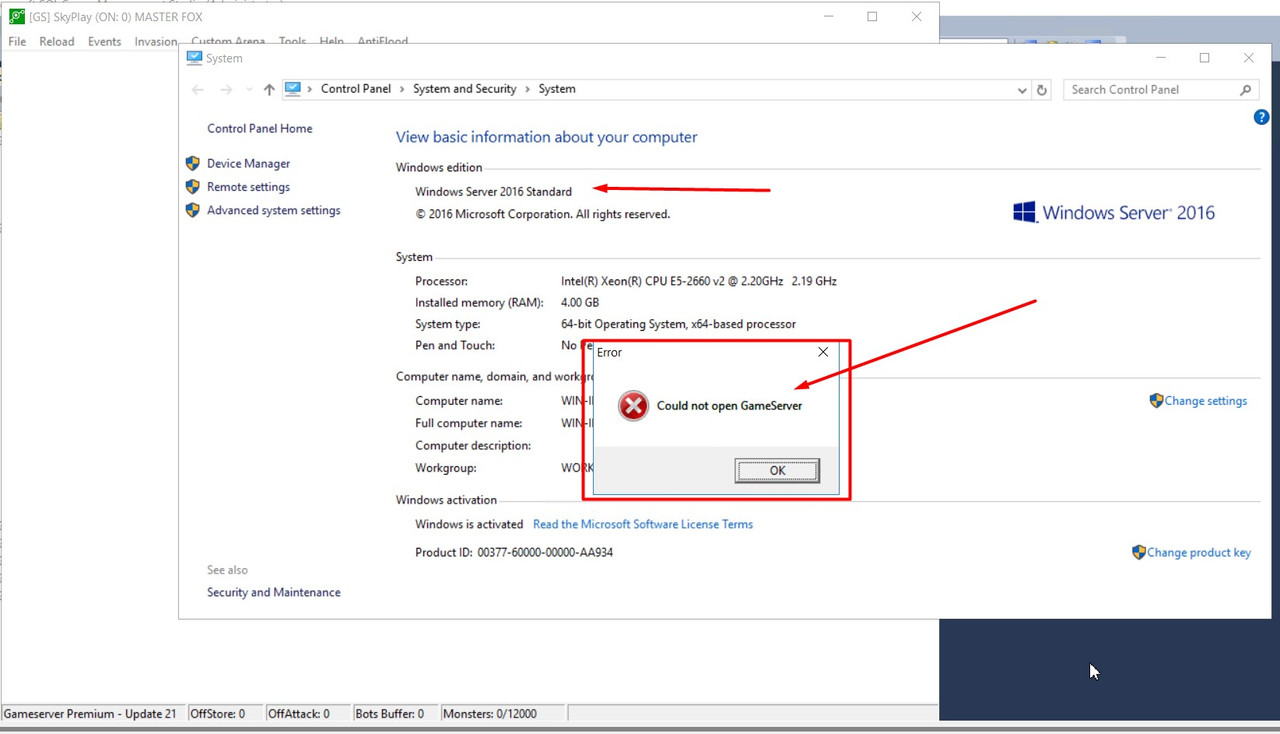Click System breadcrumb segment
Screen dimensions: 1280x734
coord(557,89)
